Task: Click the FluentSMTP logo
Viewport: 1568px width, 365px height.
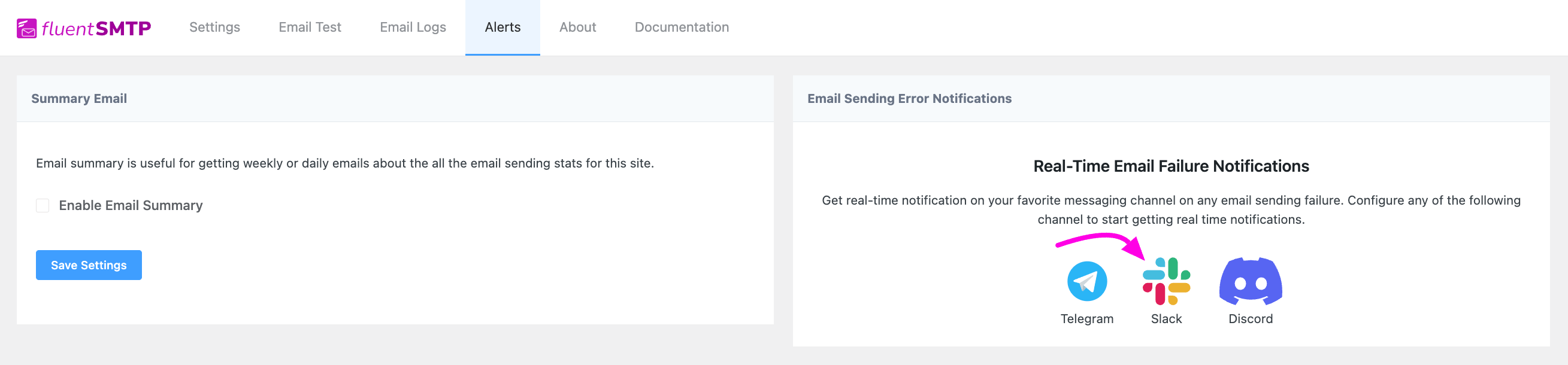Action: point(84,28)
